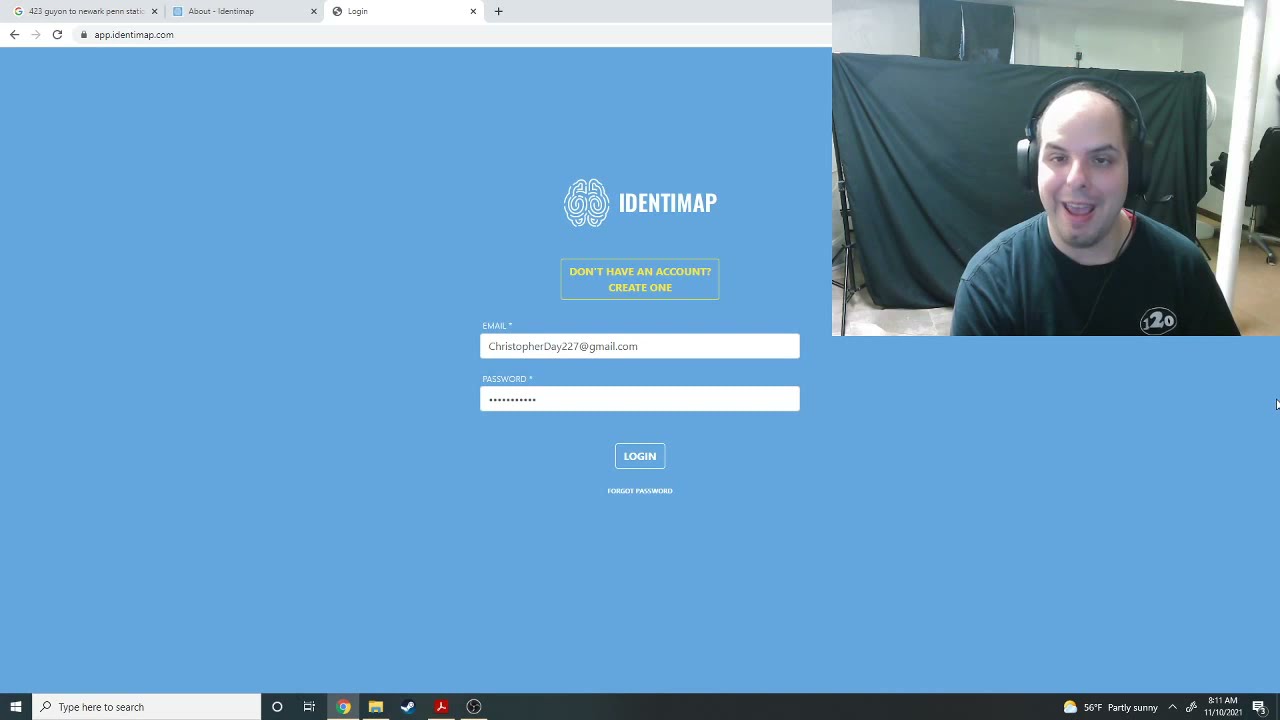Show hidden system tray icons
This screenshot has height=720, width=1280.
[1172, 707]
